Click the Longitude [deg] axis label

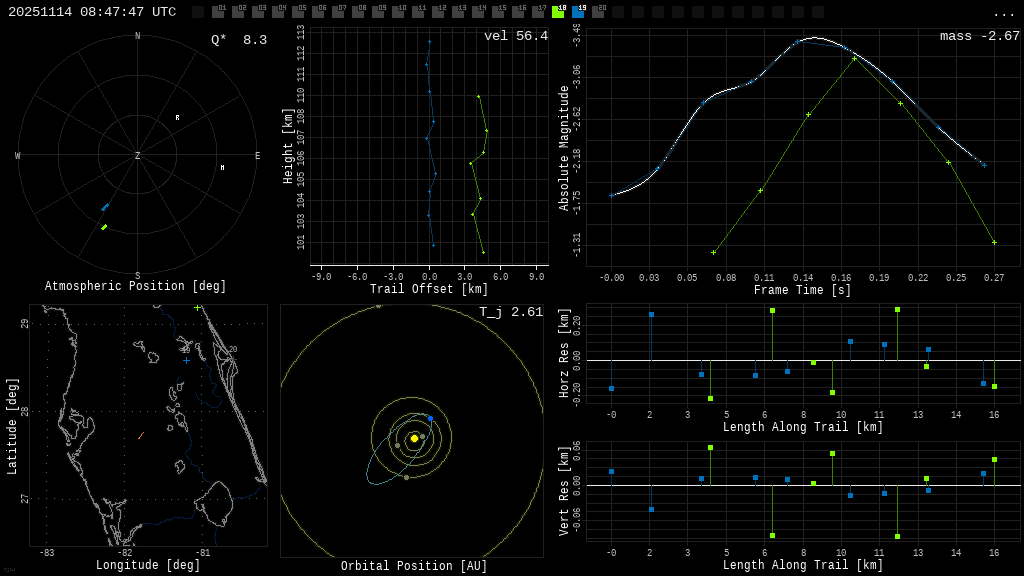148,565
